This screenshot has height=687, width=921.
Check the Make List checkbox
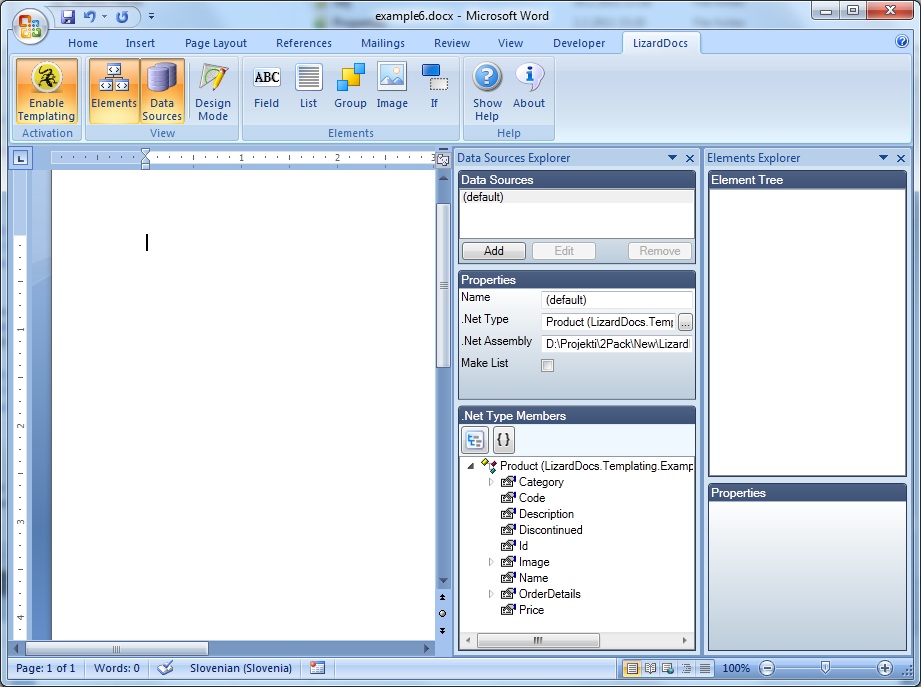[x=547, y=365]
